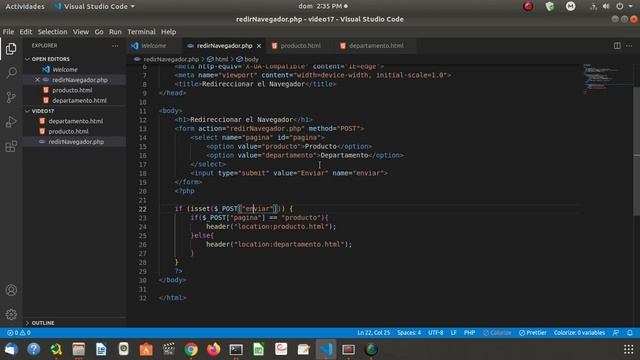This screenshot has width=640, height=360.
Task: Open the Help icon in the dock
Action: tap(33, 349)
